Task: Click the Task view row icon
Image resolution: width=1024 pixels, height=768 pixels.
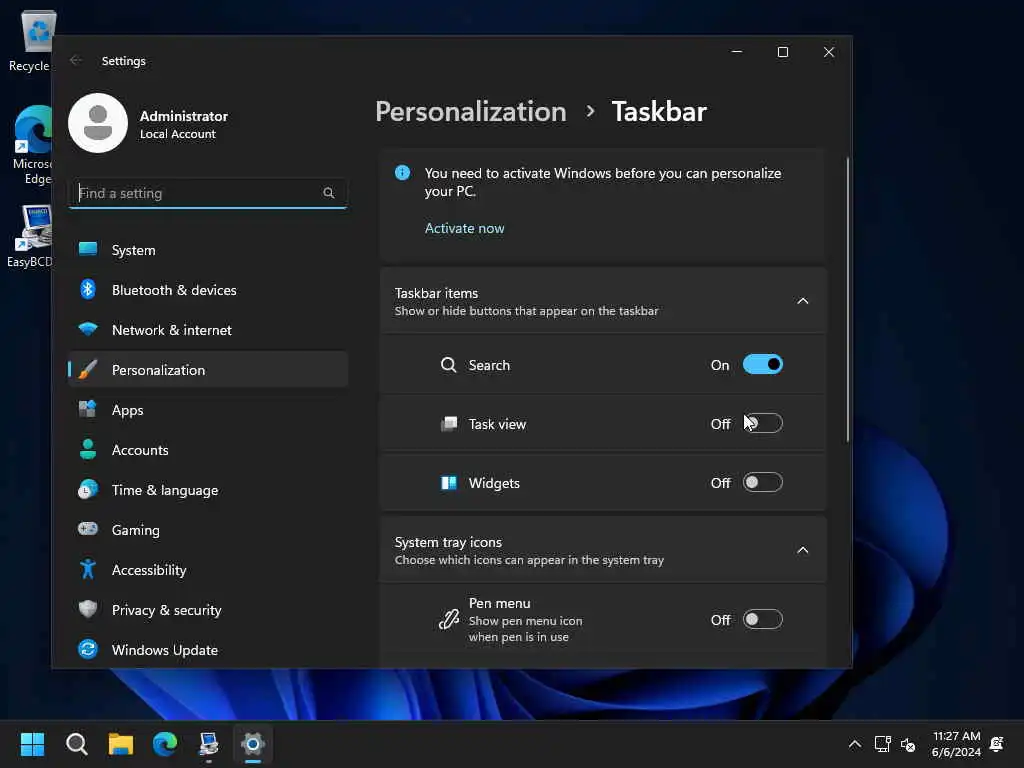Action: (449, 424)
